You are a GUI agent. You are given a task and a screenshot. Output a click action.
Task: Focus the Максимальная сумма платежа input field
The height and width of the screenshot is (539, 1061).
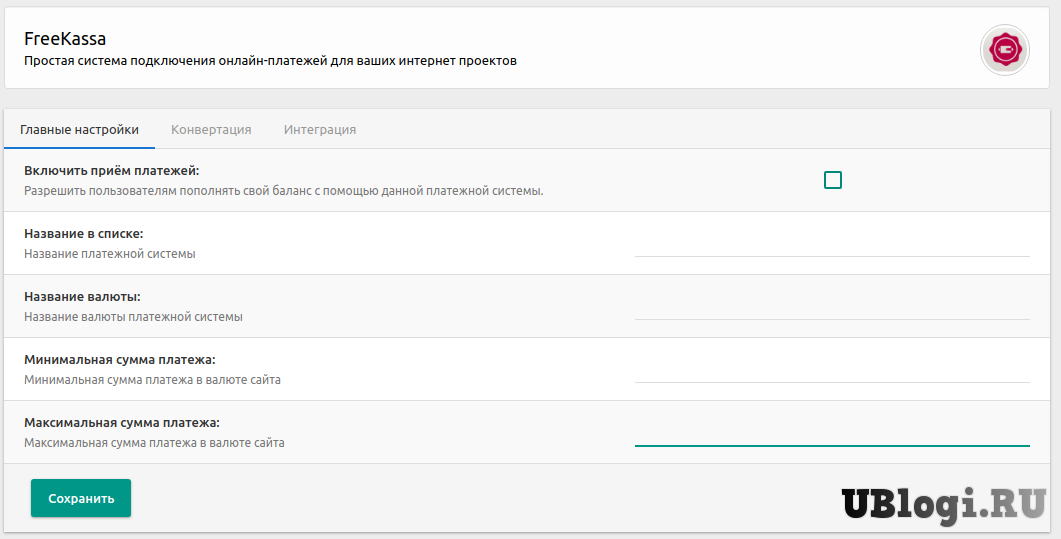(x=831, y=433)
